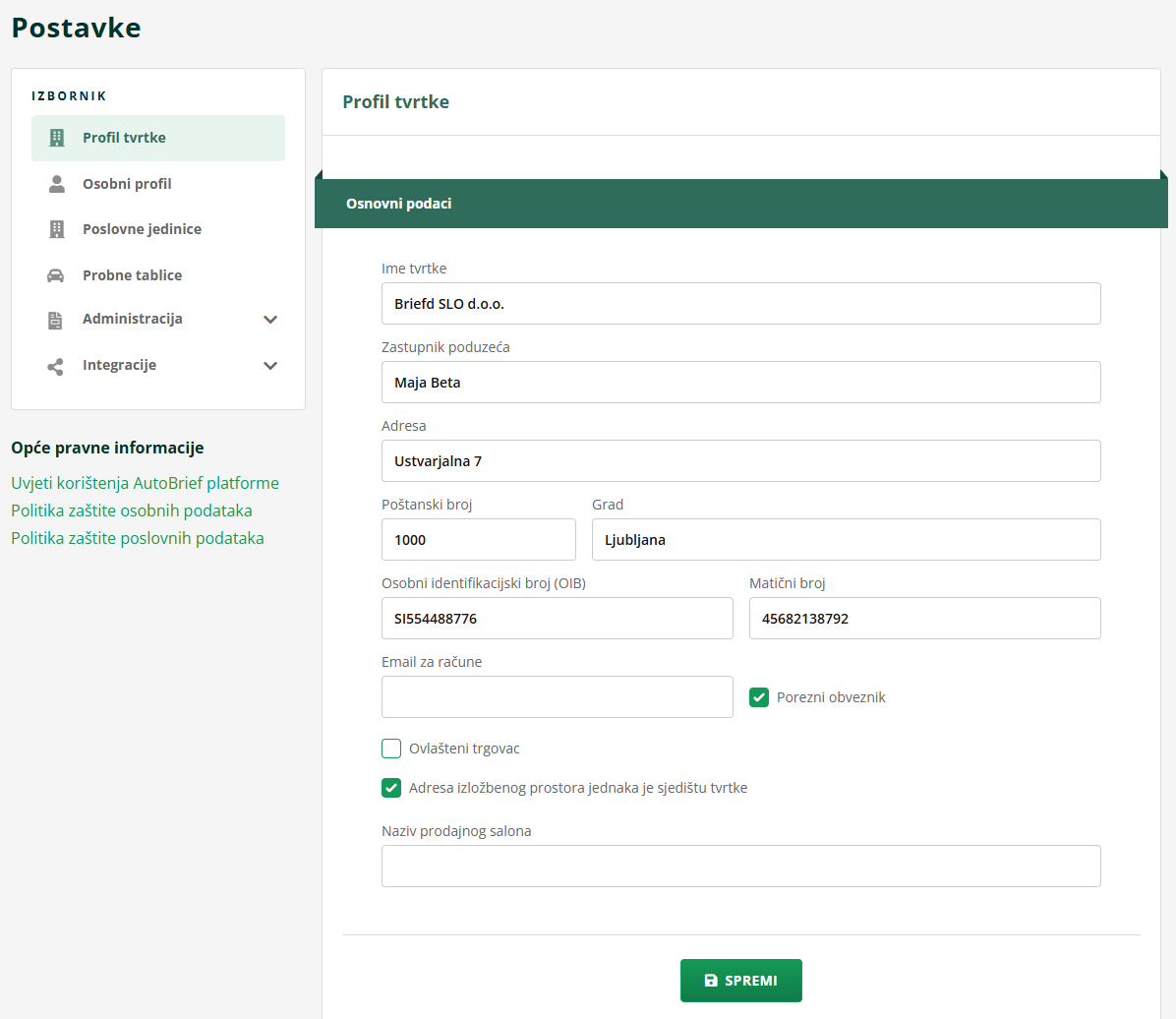Expand the Administracija submenu chevron
Viewport: 1176px width, 1019px height.
(270, 320)
